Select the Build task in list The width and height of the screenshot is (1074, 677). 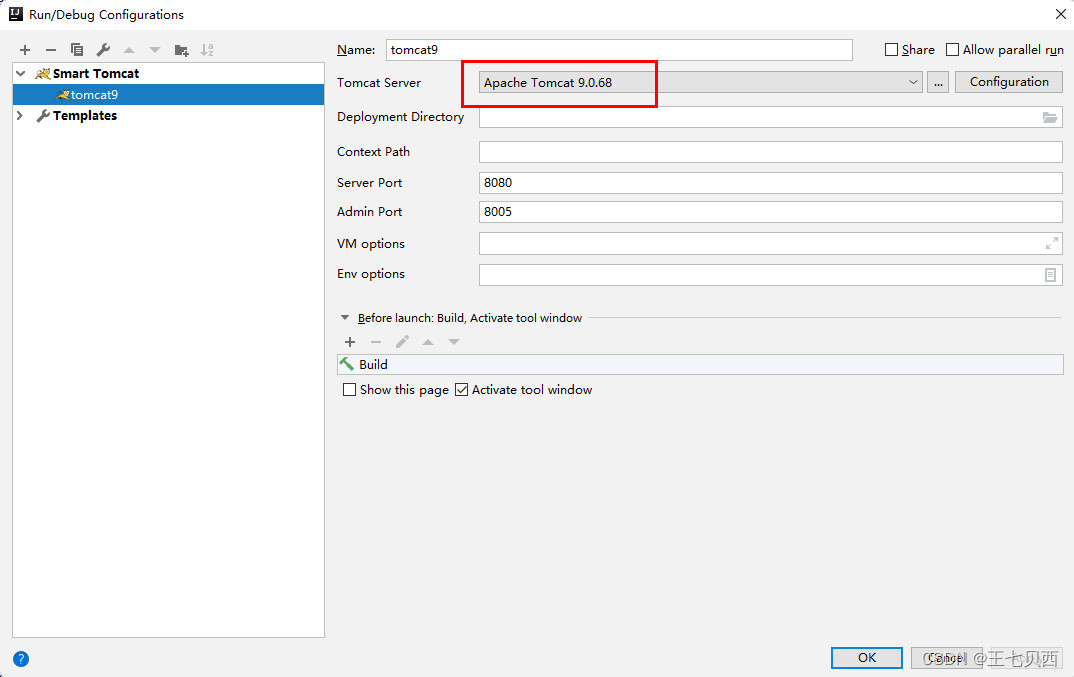click(x=700, y=365)
